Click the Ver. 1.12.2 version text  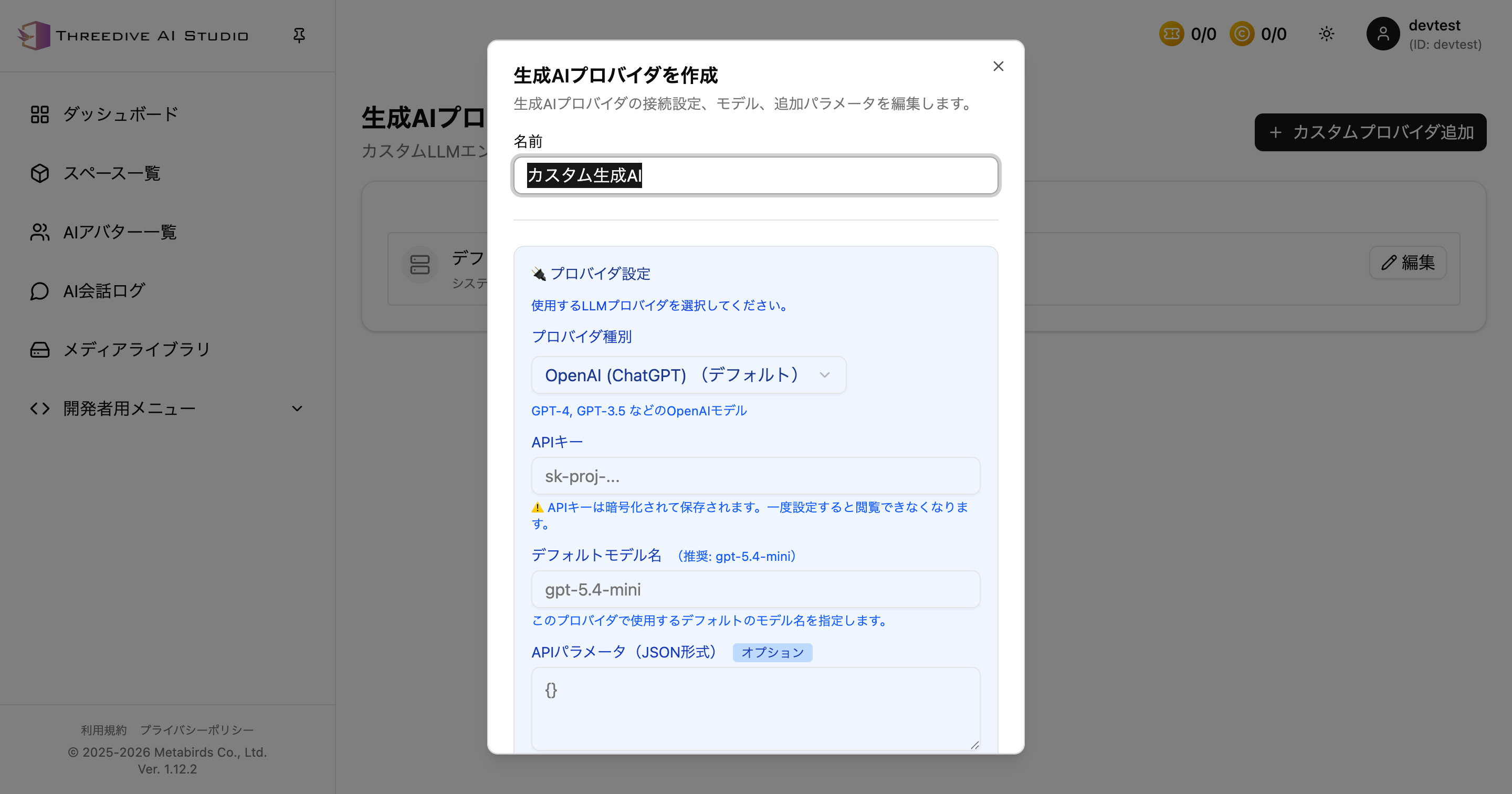pos(167,769)
